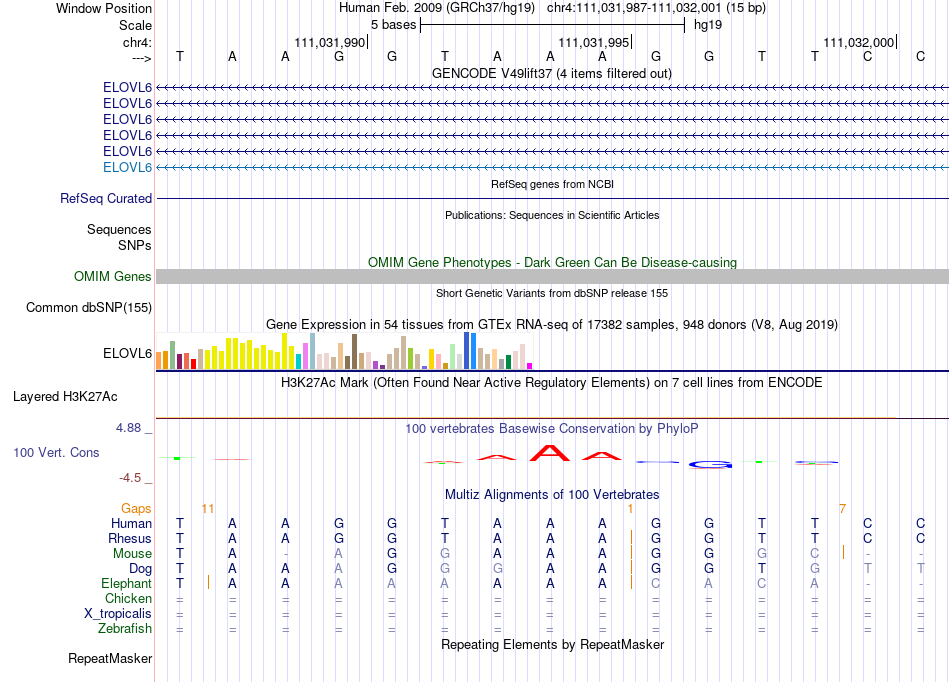Open Multiz Alignments of 100 Vertebrates title
Viewport: 950px width, 682px height.
[x=552, y=494]
